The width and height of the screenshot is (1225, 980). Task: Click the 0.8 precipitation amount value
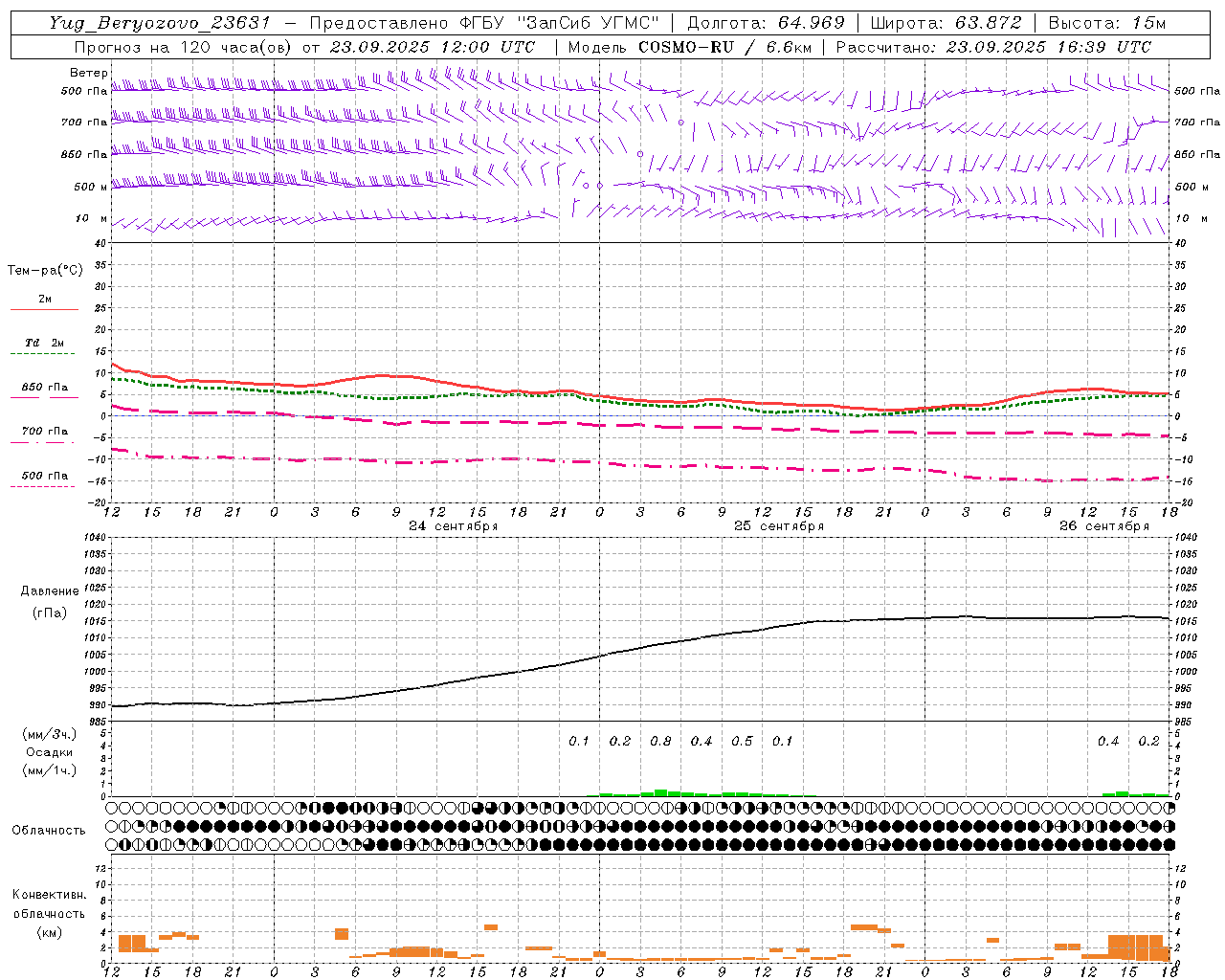pos(660,742)
